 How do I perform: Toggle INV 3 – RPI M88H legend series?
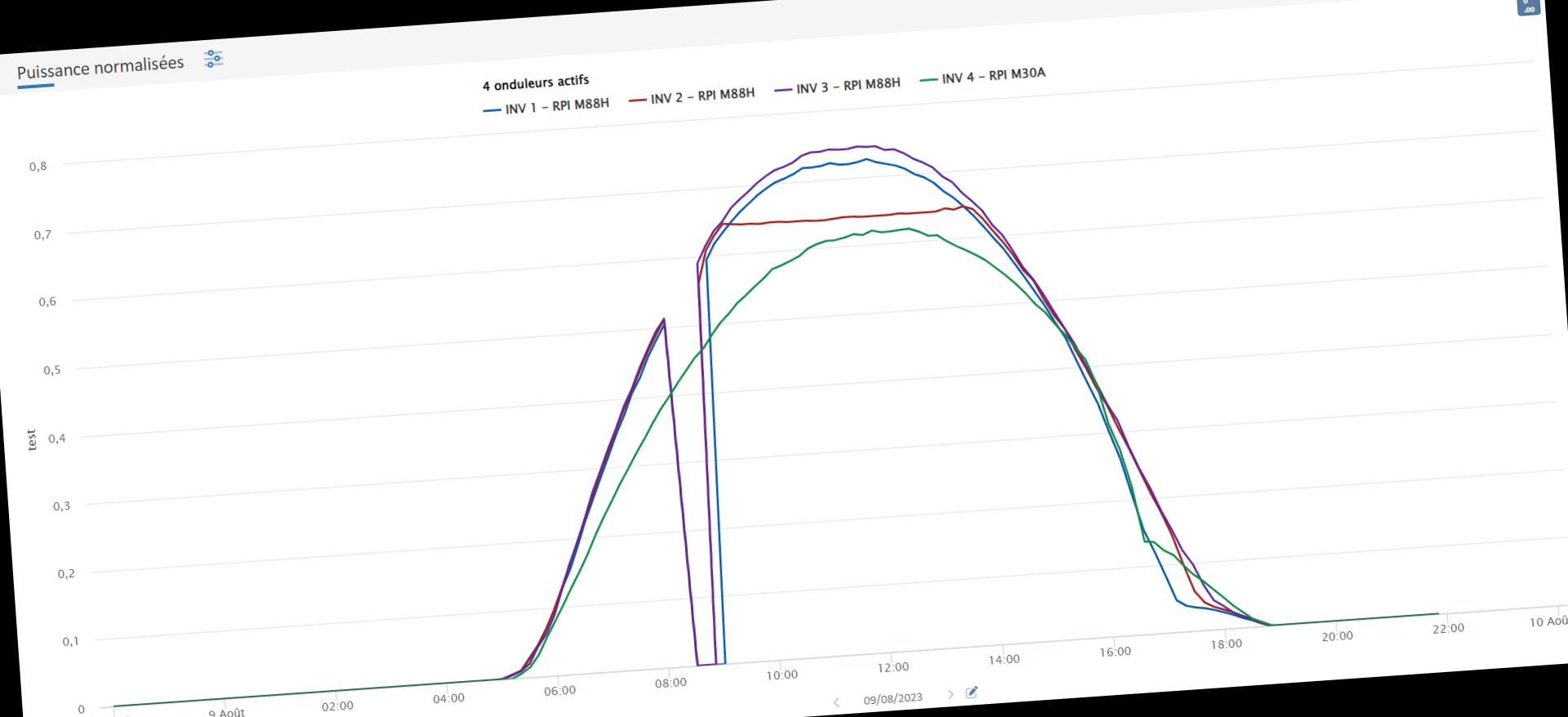click(x=837, y=86)
